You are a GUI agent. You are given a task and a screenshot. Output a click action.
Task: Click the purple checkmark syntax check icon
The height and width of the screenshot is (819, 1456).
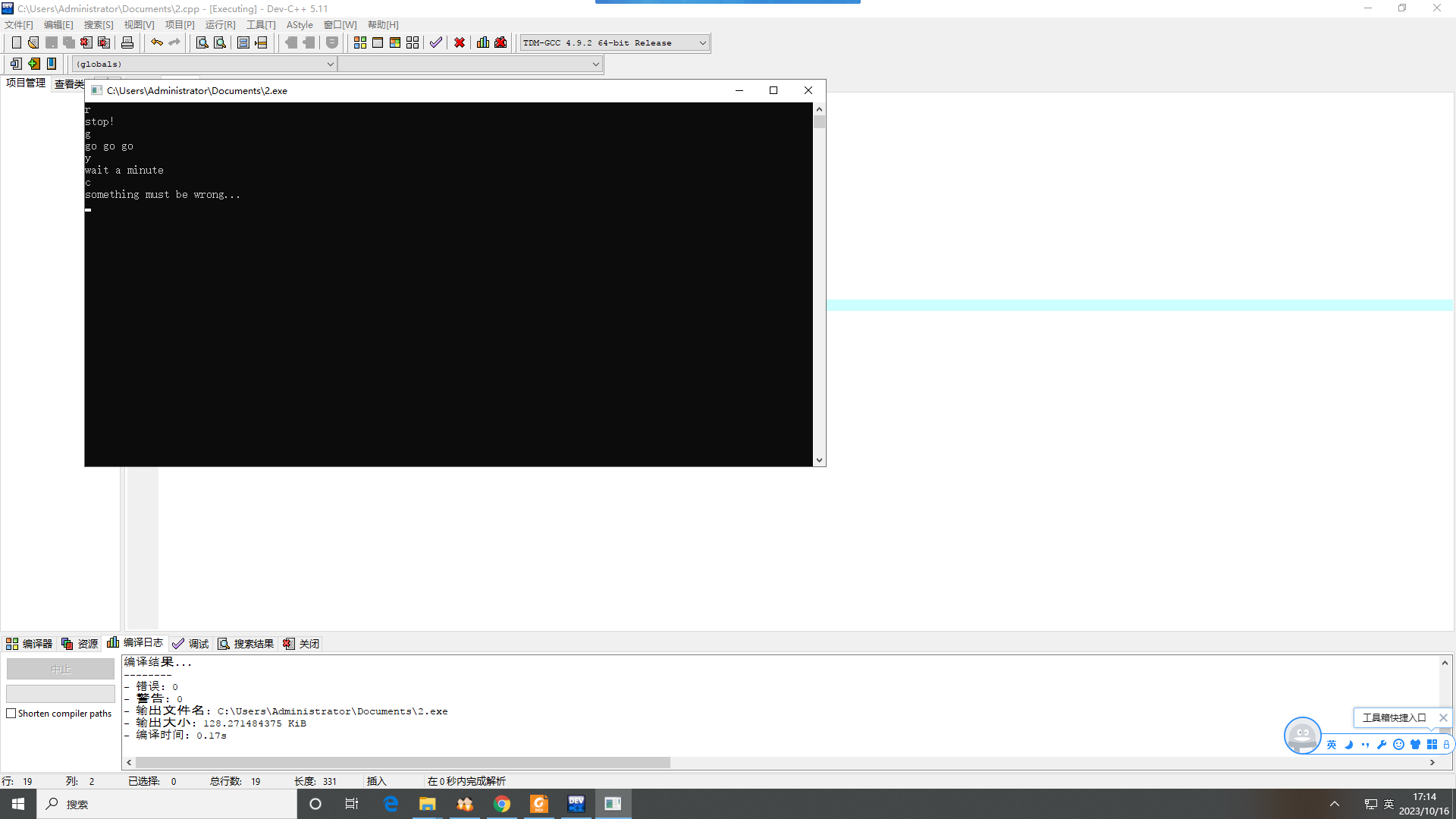(436, 42)
